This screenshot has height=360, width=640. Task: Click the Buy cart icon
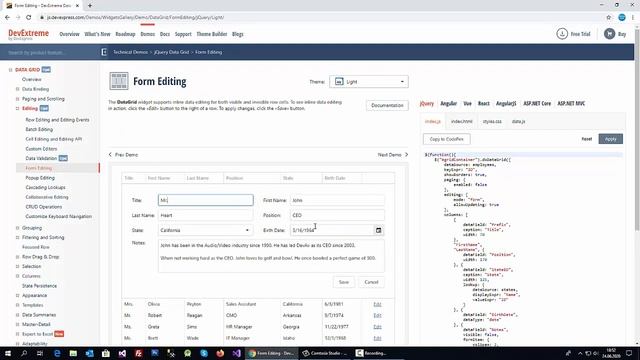click(609, 34)
